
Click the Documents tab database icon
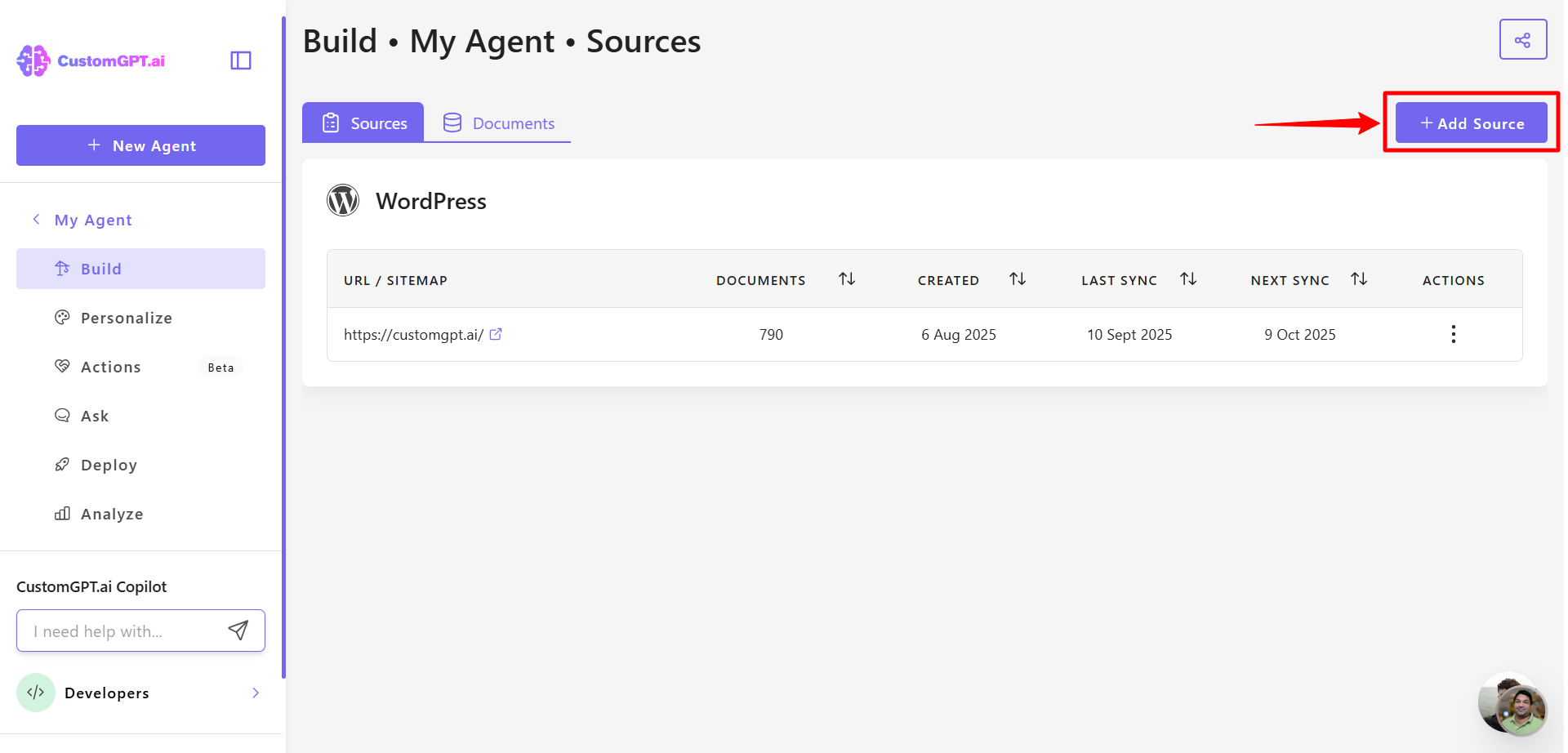tap(452, 123)
